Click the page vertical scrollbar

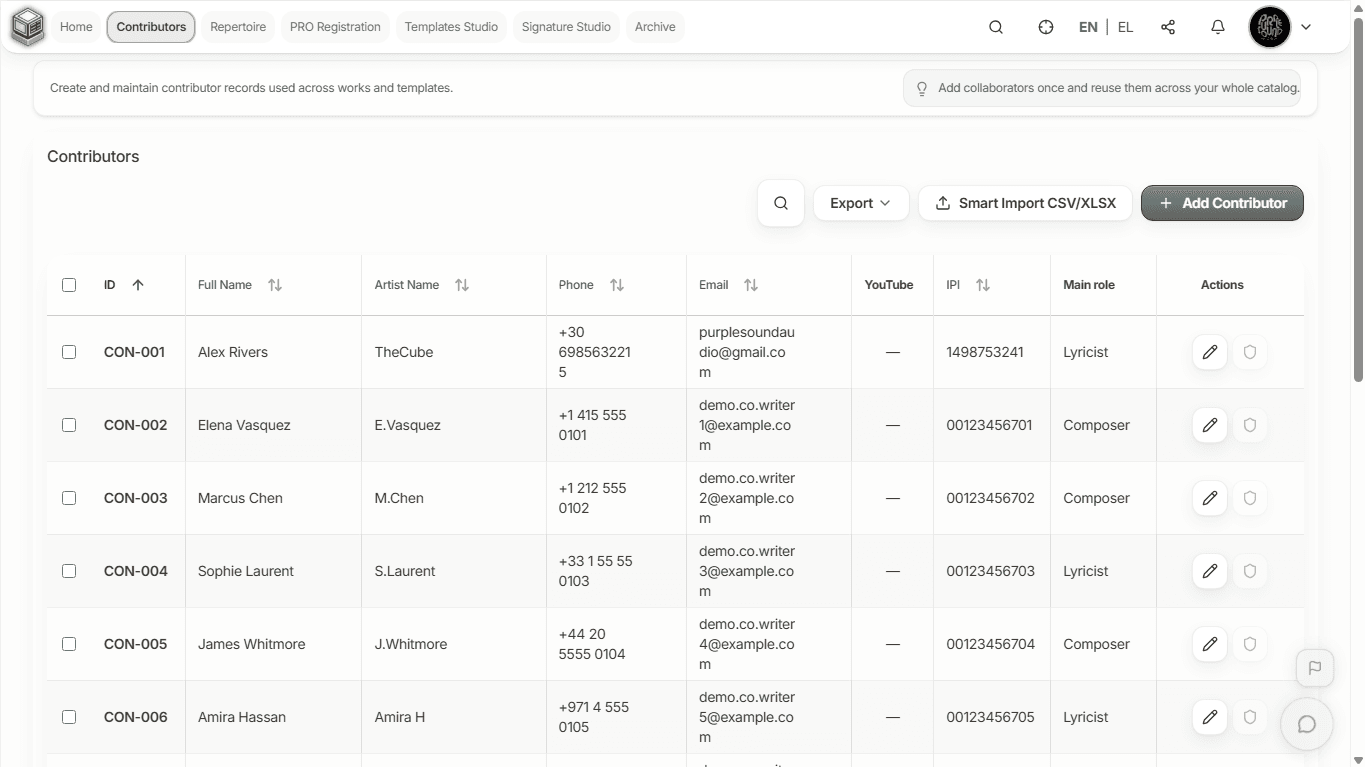[x=1358, y=200]
